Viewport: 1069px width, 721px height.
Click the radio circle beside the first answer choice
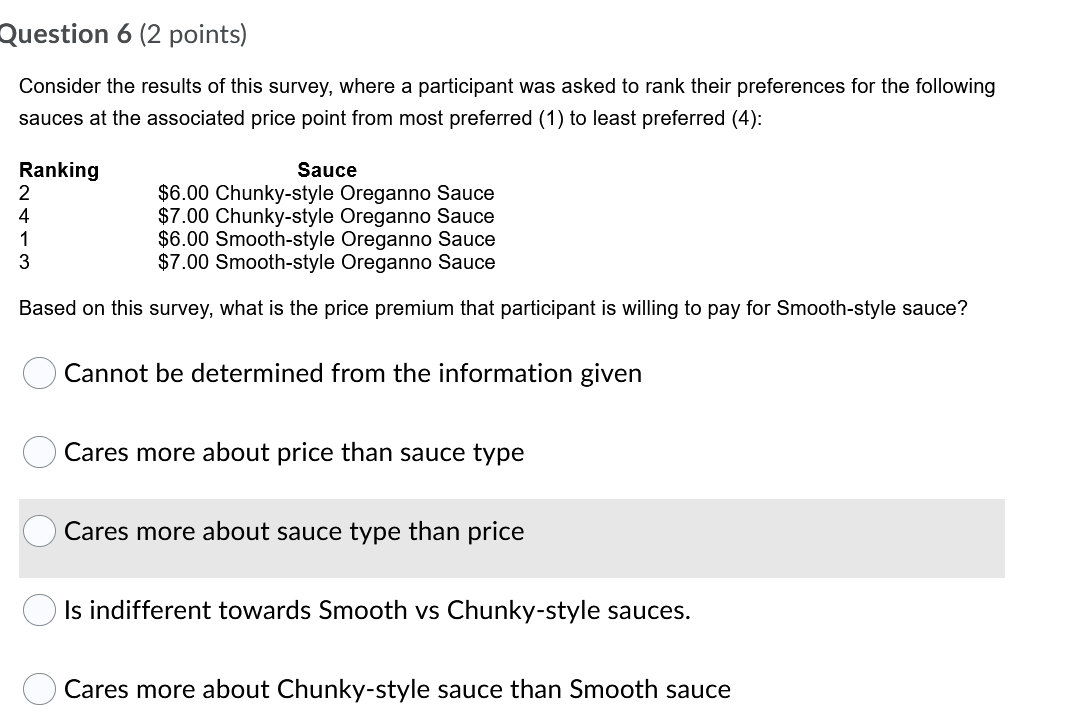pos(38,373)
